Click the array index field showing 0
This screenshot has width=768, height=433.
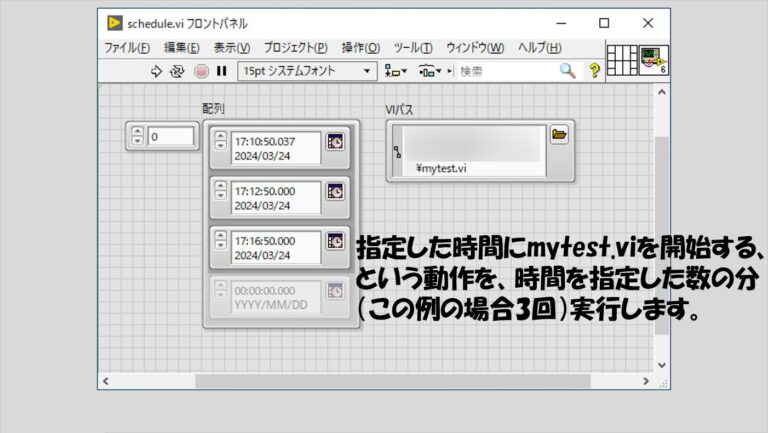(x=171, y=137)
